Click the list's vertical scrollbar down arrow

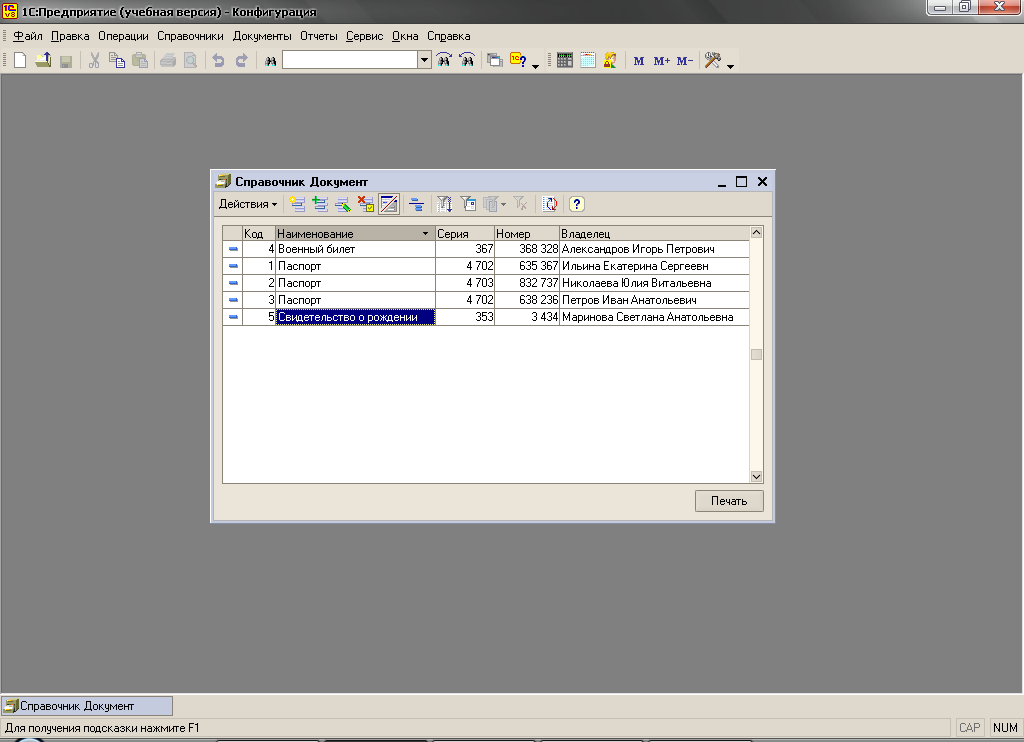pyautogui.click(x=756, y=477)
